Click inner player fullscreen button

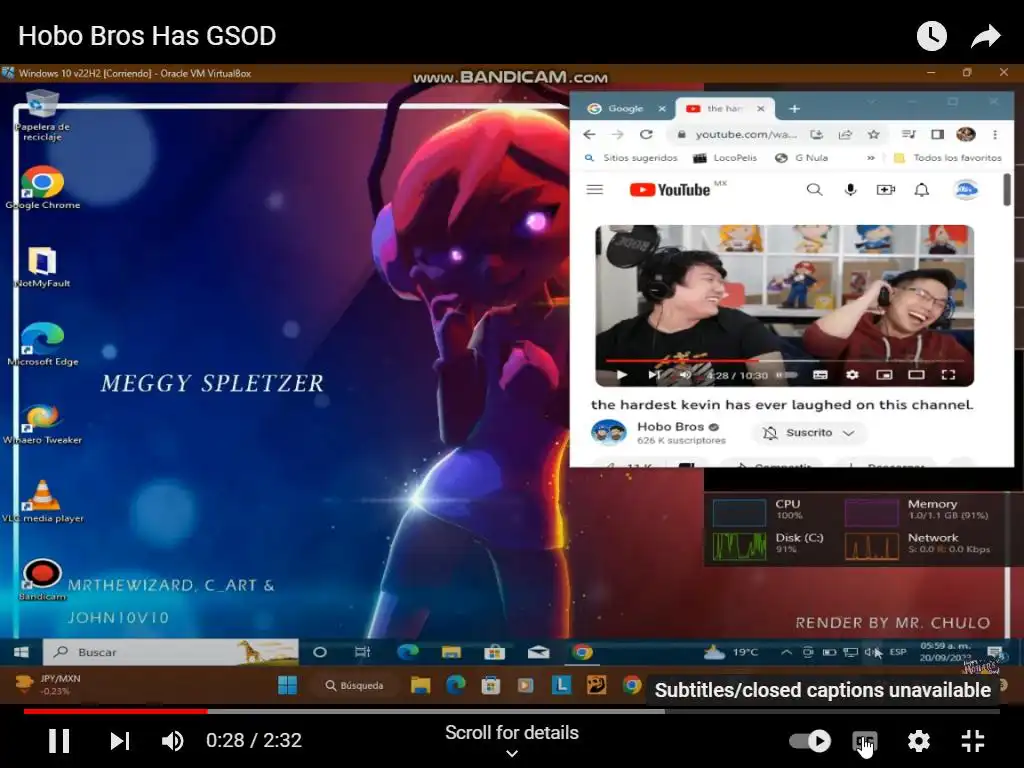click(x=948, y=375)
